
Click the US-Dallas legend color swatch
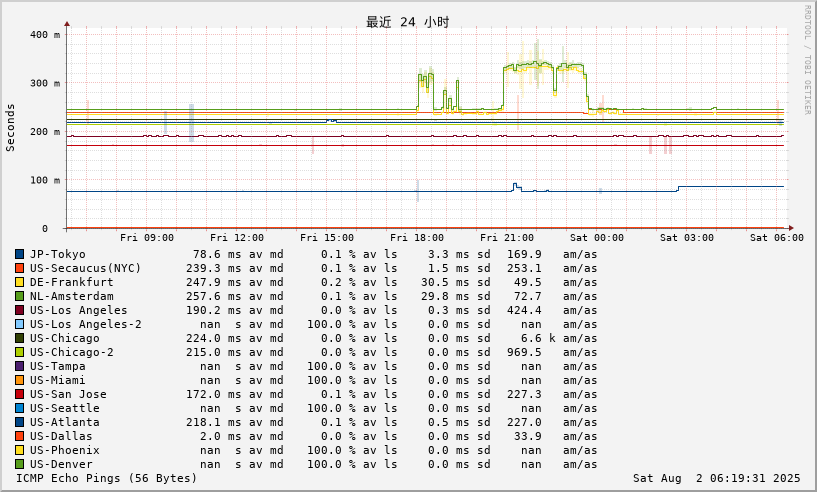20,436
